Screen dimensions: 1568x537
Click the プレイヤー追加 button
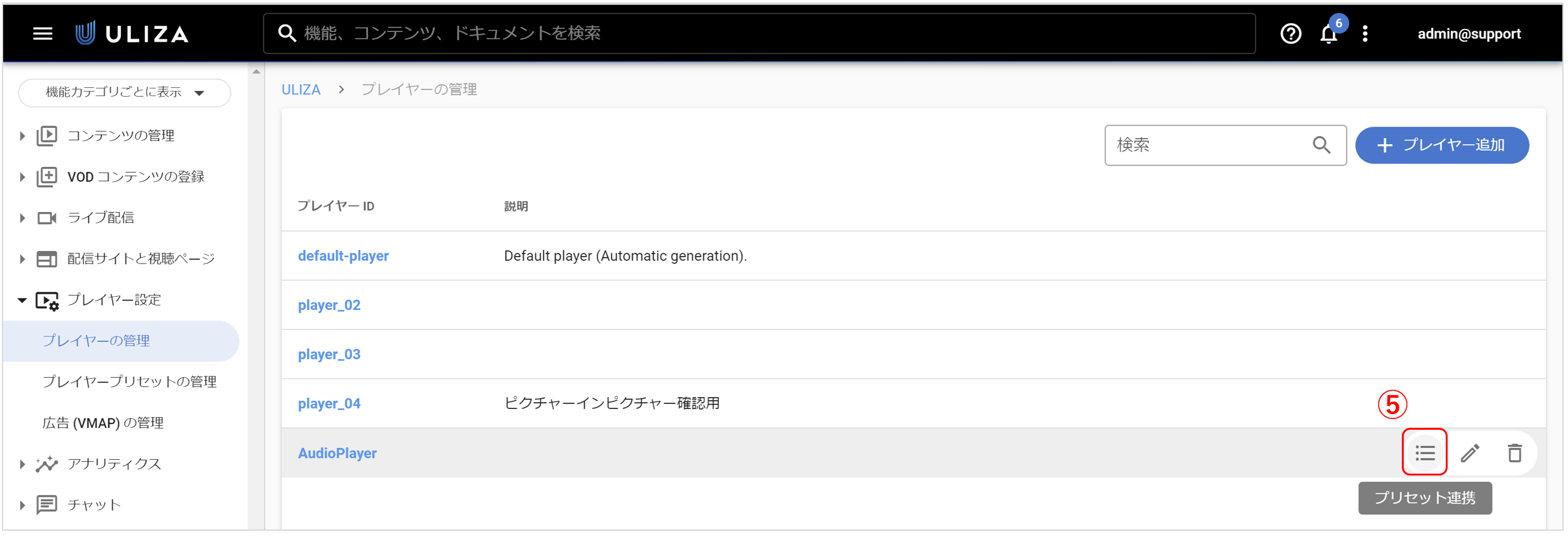(1441, 146)
